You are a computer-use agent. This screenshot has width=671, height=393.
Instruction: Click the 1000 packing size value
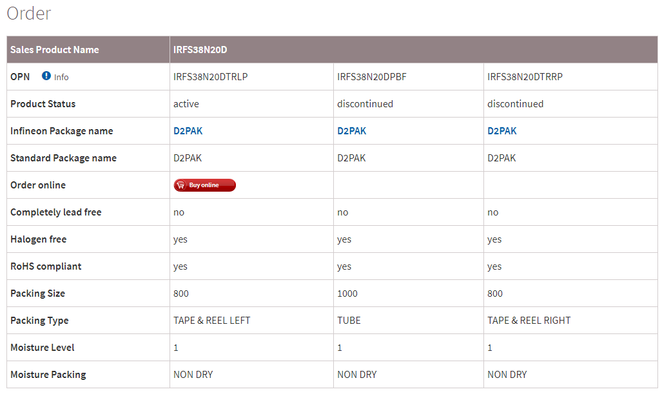click(x=347, y=294)
